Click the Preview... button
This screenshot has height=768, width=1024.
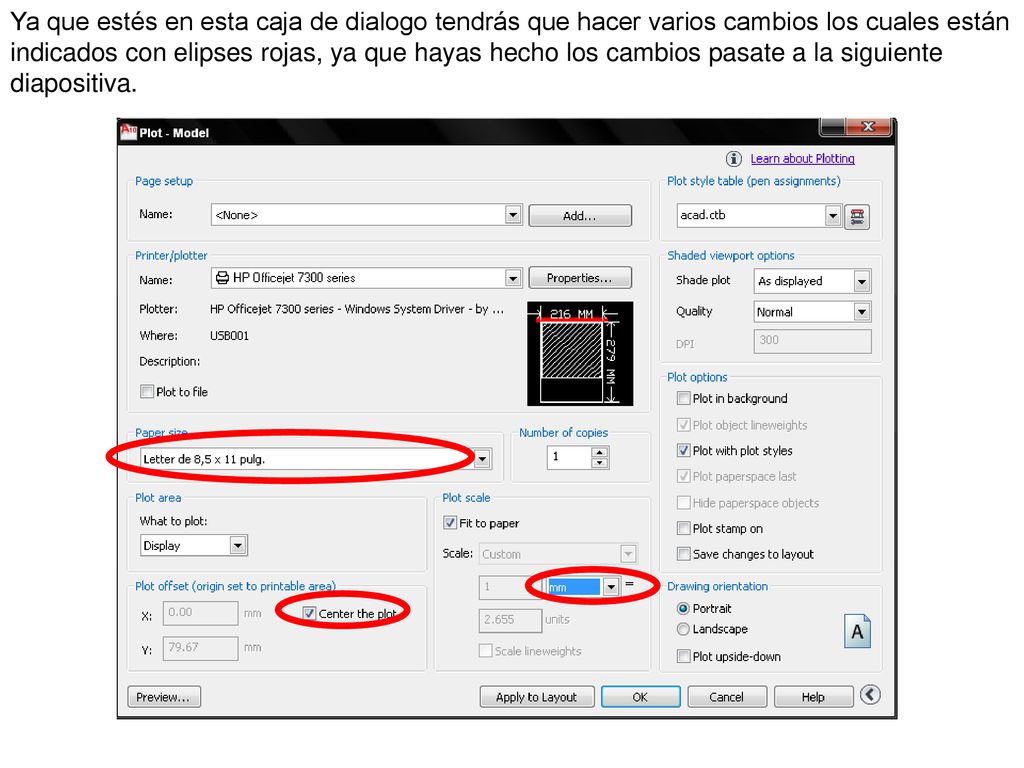coord(164,697)
